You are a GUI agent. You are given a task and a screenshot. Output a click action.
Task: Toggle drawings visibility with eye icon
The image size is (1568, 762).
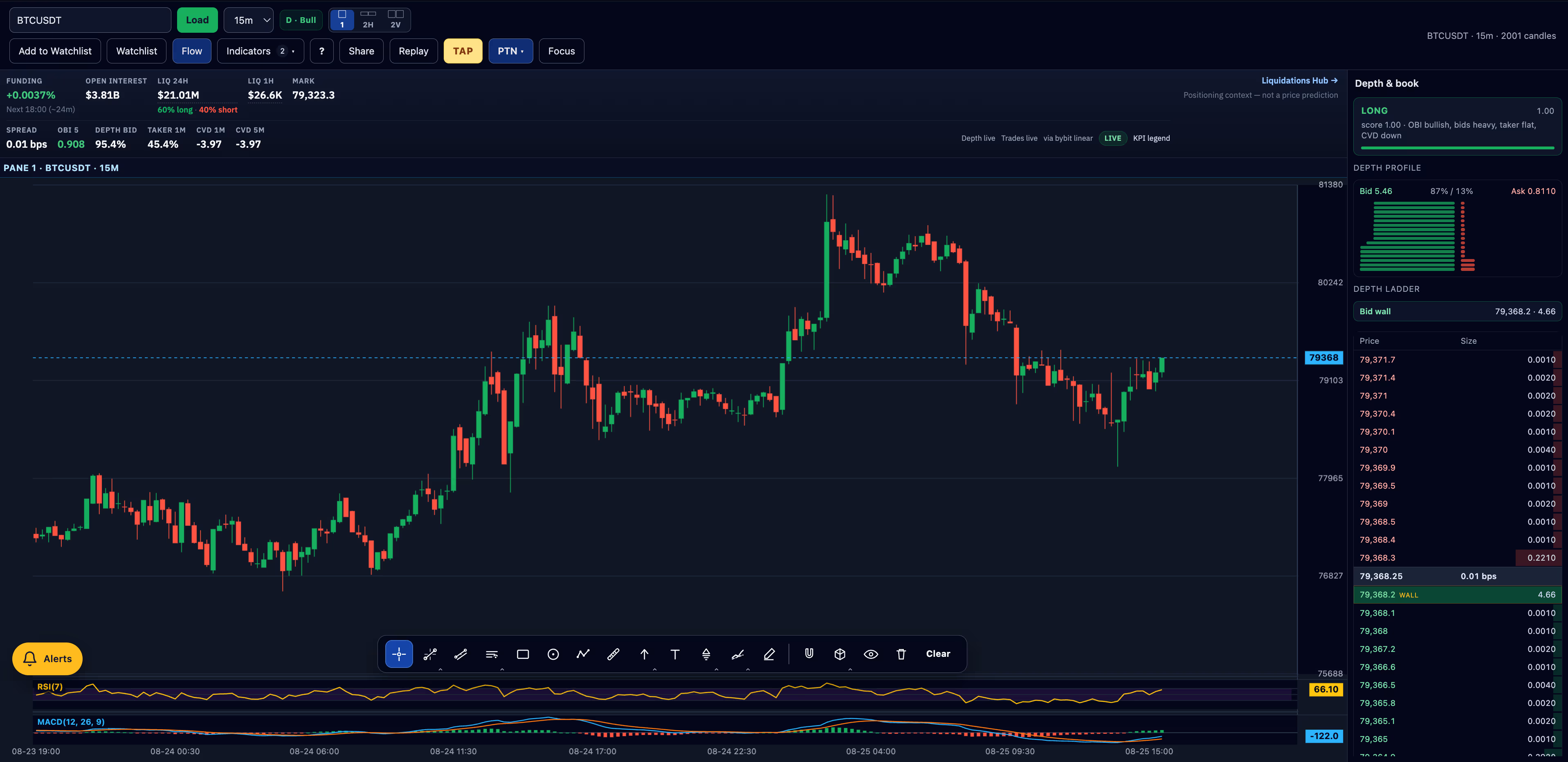pyautogui.click(x=870, y=654)
